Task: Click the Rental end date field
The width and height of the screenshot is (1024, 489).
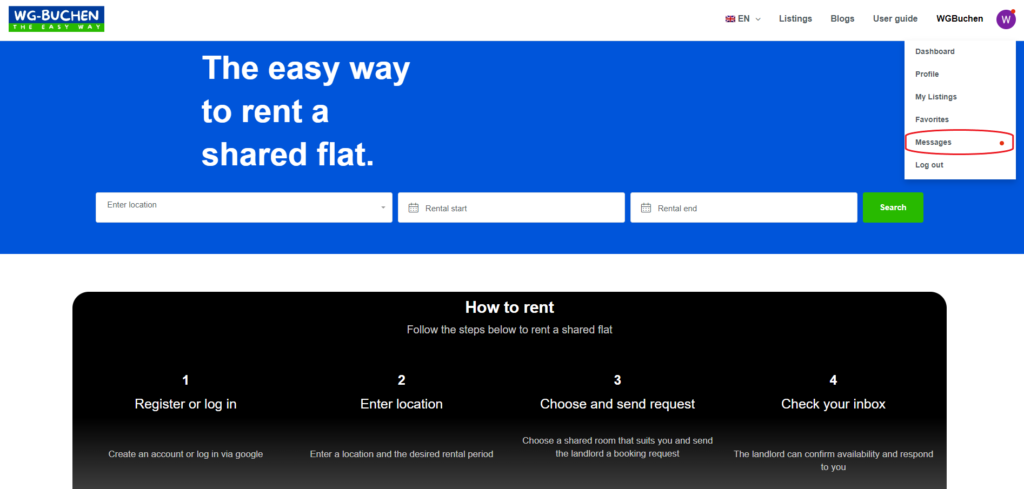Action: pos(744,208)
